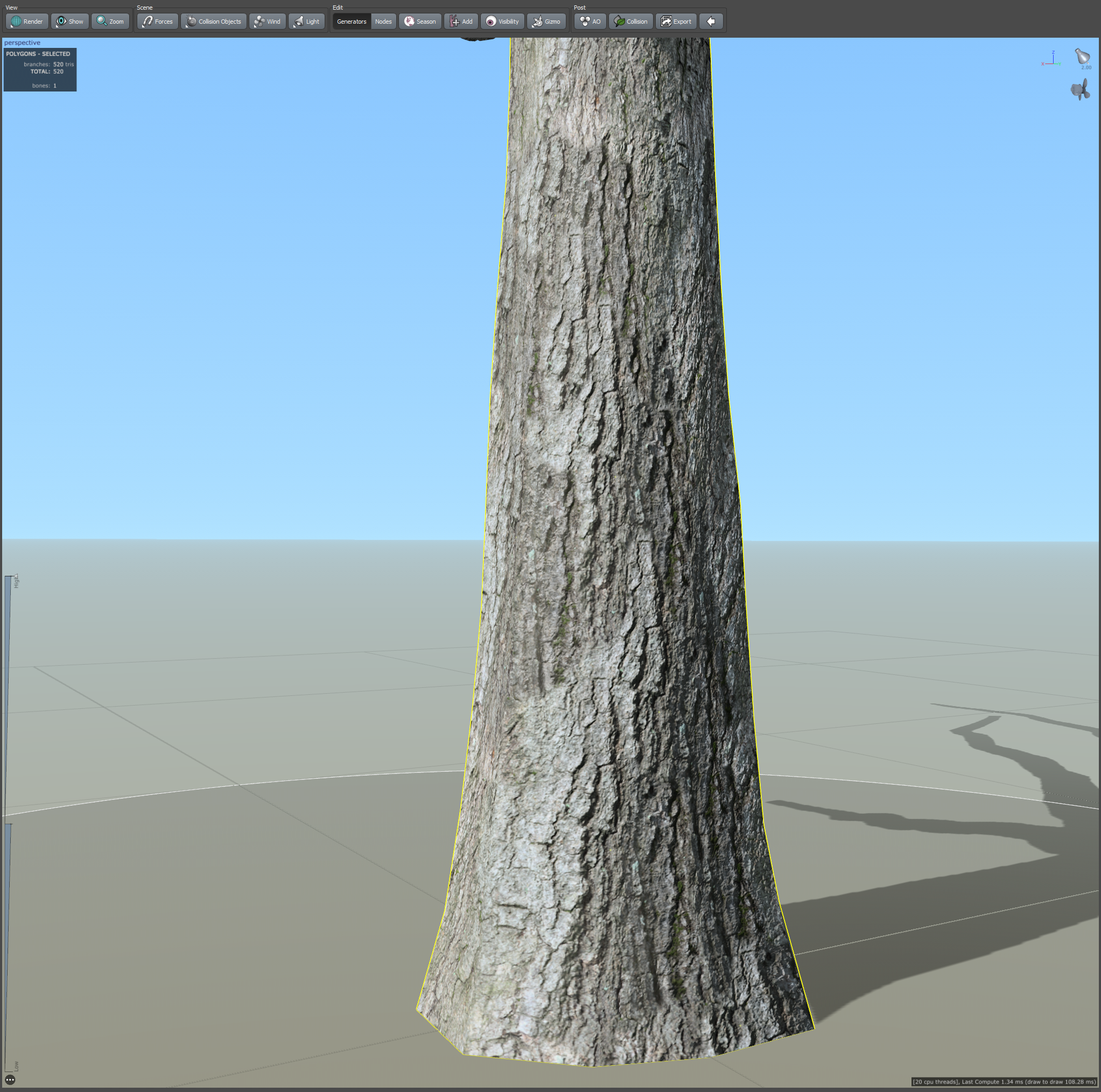Image resolution: width=1101 pixels, height=1092 pixels.
Task: Toggle Collision Objects display
Action: pyautogui.click(x=214, y=22)
